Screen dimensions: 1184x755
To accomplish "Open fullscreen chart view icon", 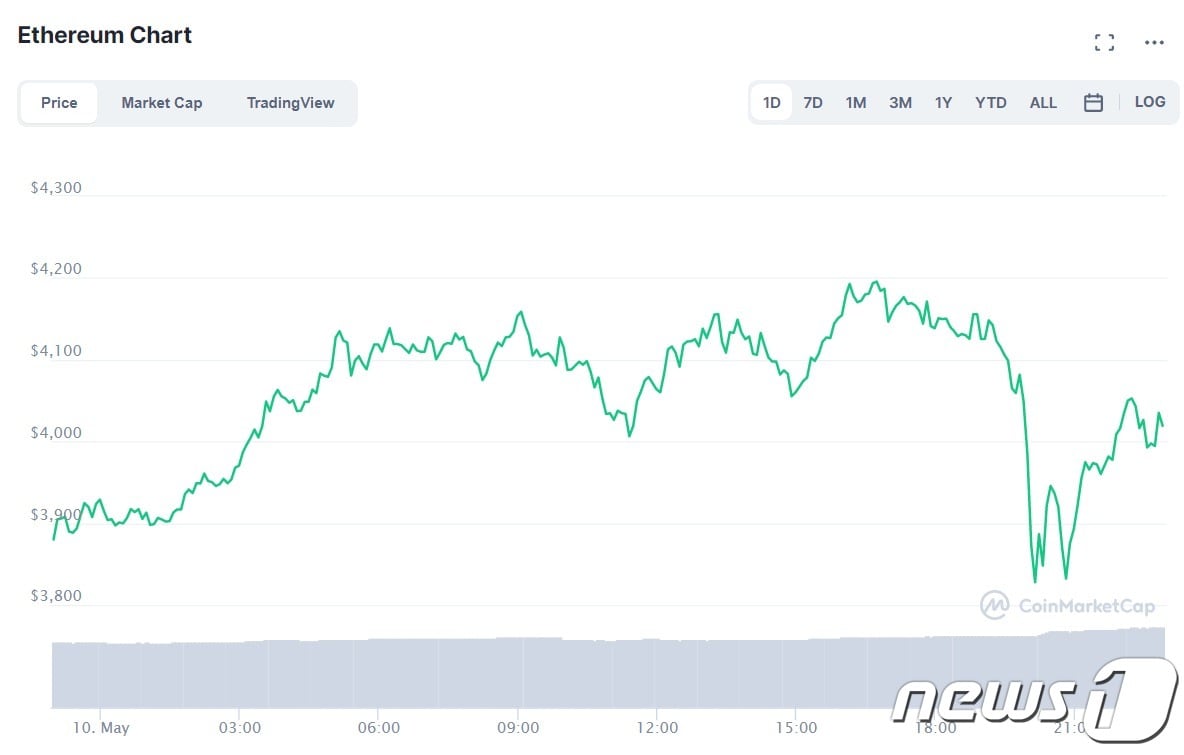I will pos(1104,42).
